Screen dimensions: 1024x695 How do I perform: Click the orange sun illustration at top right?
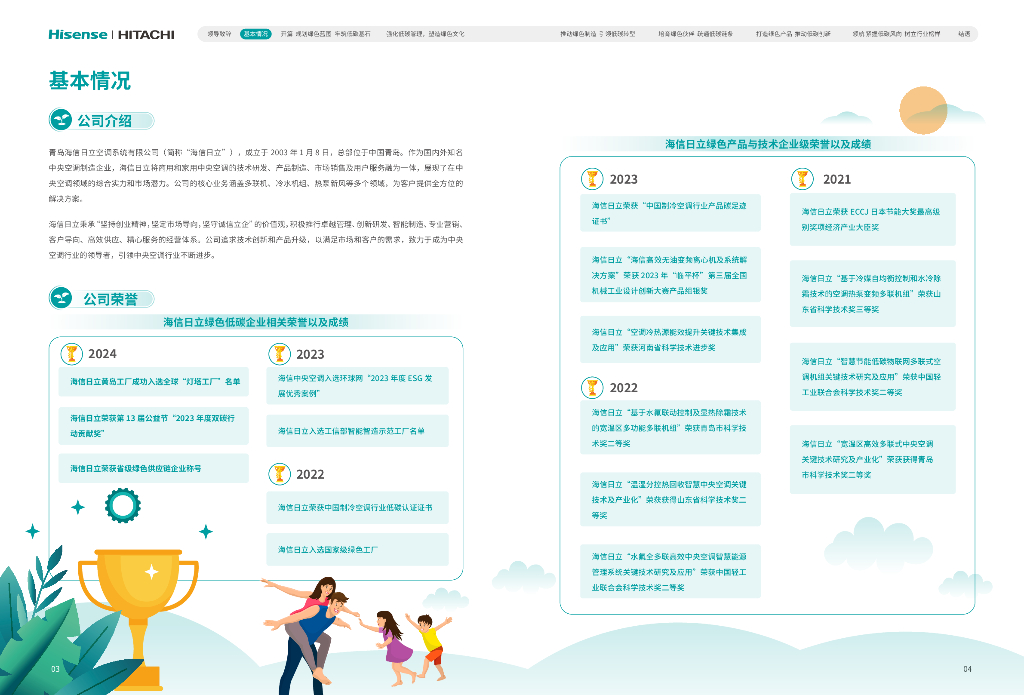[x=922, y=110]
